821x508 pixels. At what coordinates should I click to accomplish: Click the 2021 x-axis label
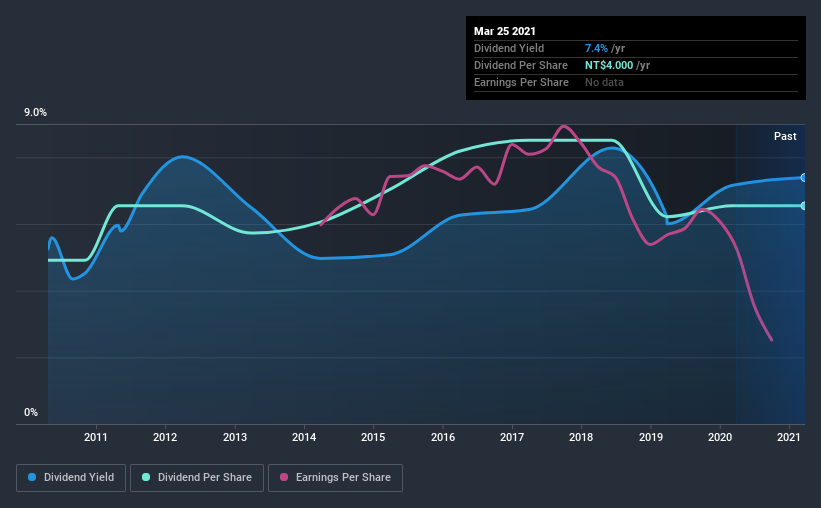coord(789,437)
